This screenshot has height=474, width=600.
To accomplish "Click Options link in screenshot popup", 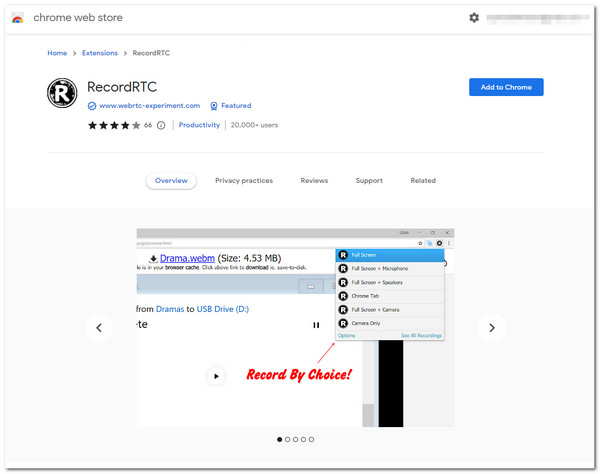I will point(346,336).
